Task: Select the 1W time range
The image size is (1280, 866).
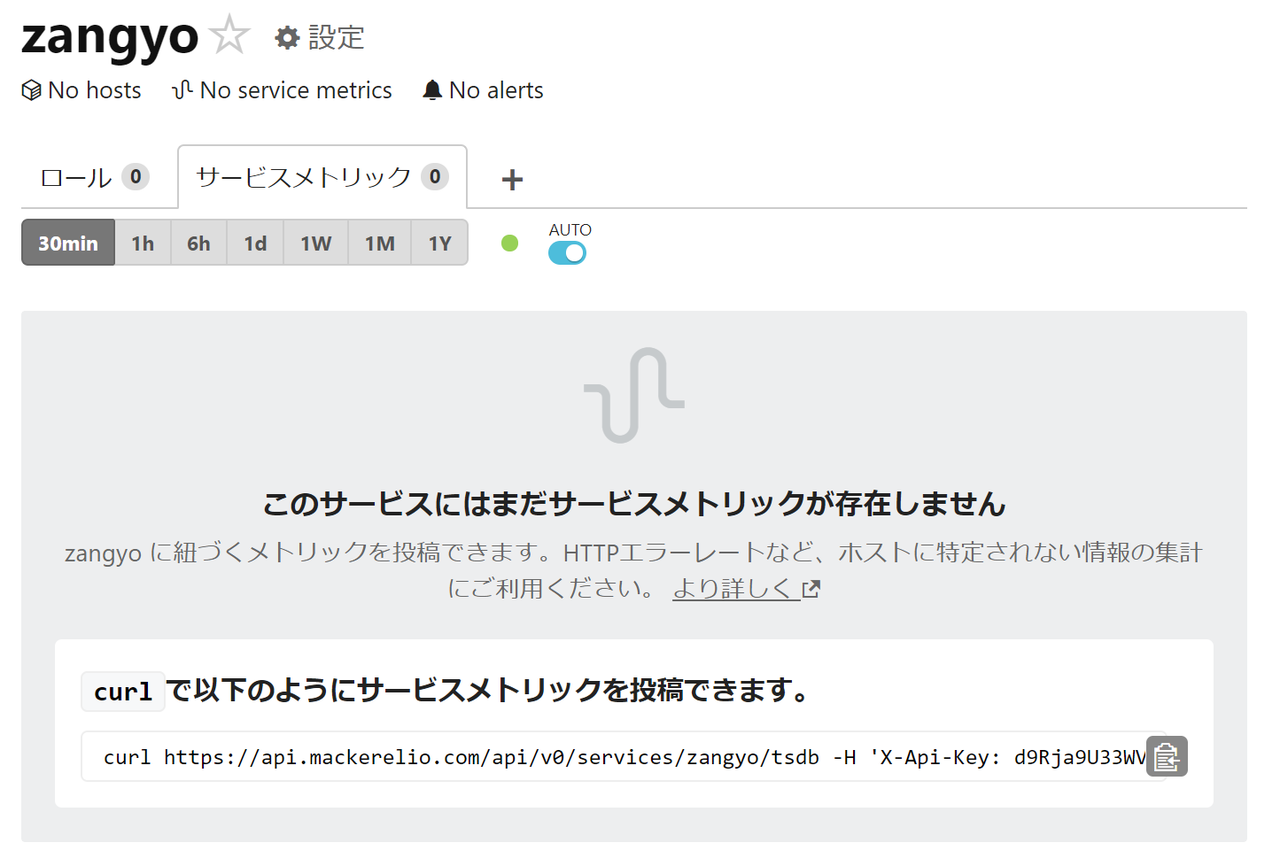Action: pyautogui.click(x=316, y=243)
